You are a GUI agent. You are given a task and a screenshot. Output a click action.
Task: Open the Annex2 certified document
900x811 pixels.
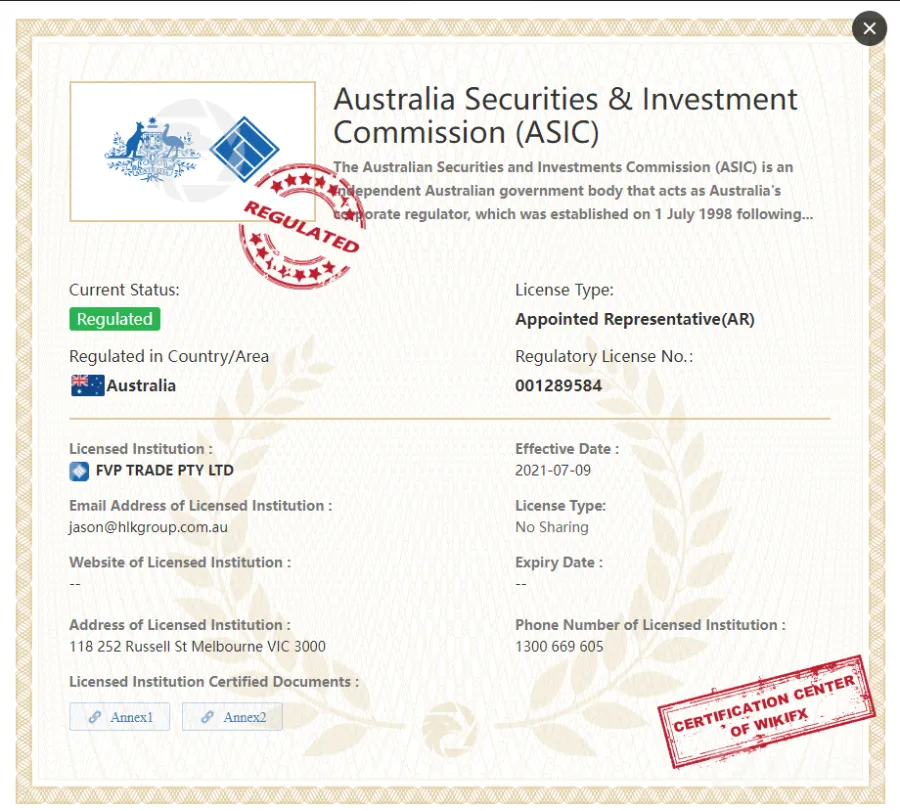[x=232, y=717]
